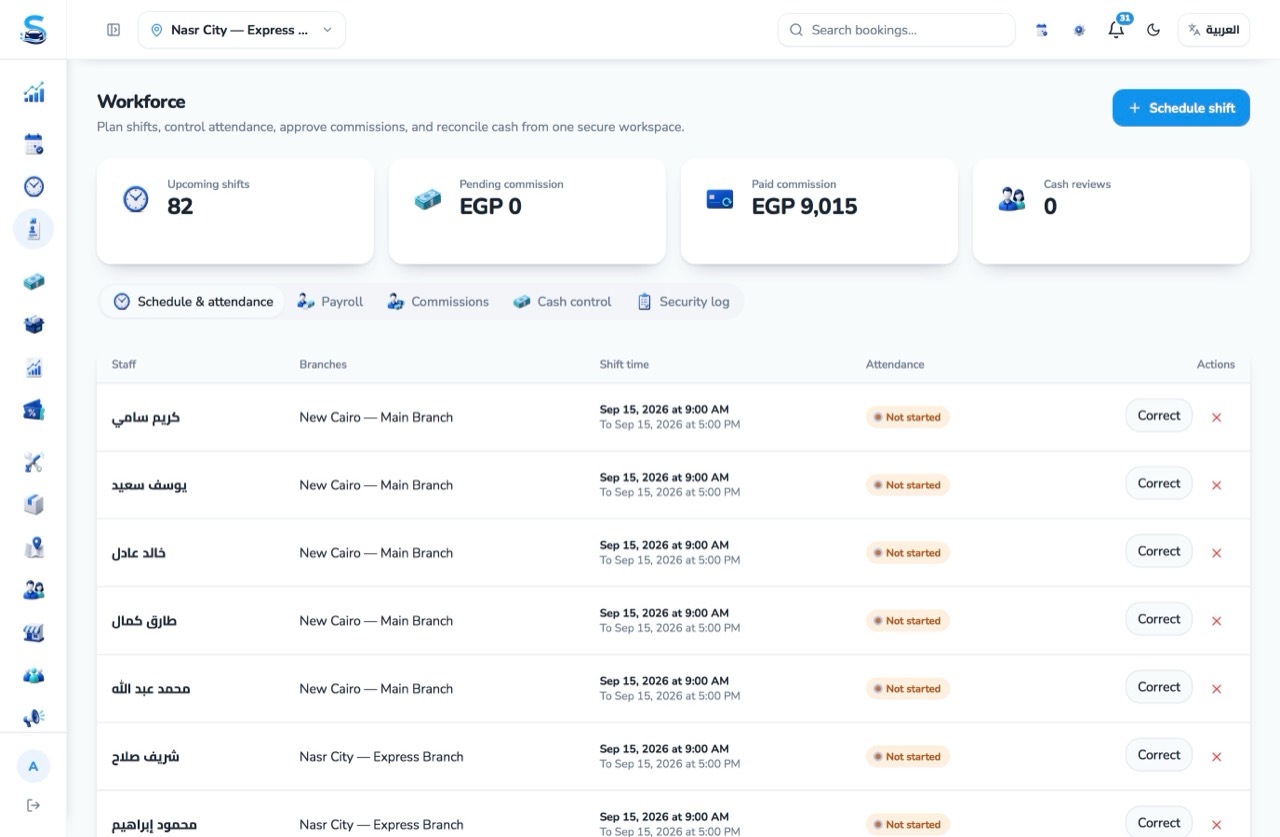
Task: Open the open-box sidebar icon
Action: [x=34, y=325]
